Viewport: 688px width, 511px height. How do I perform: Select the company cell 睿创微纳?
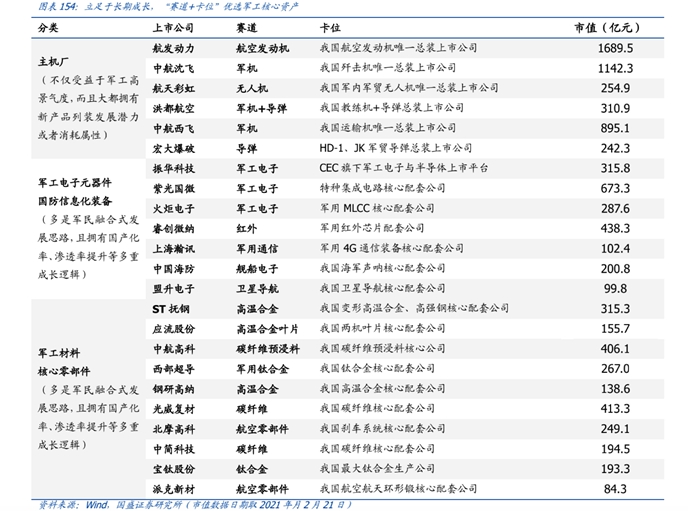[173, 229]
